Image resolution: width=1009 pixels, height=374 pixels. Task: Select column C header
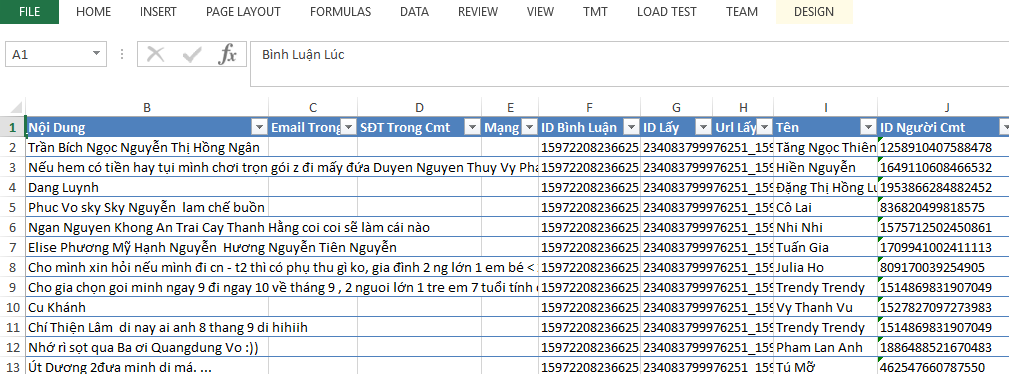coord(313,108)
